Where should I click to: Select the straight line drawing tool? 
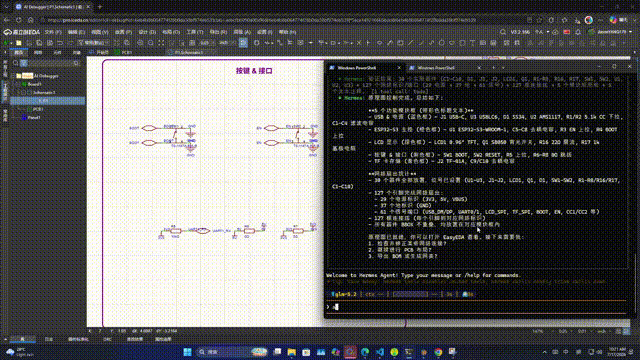(x=410, y=42)
